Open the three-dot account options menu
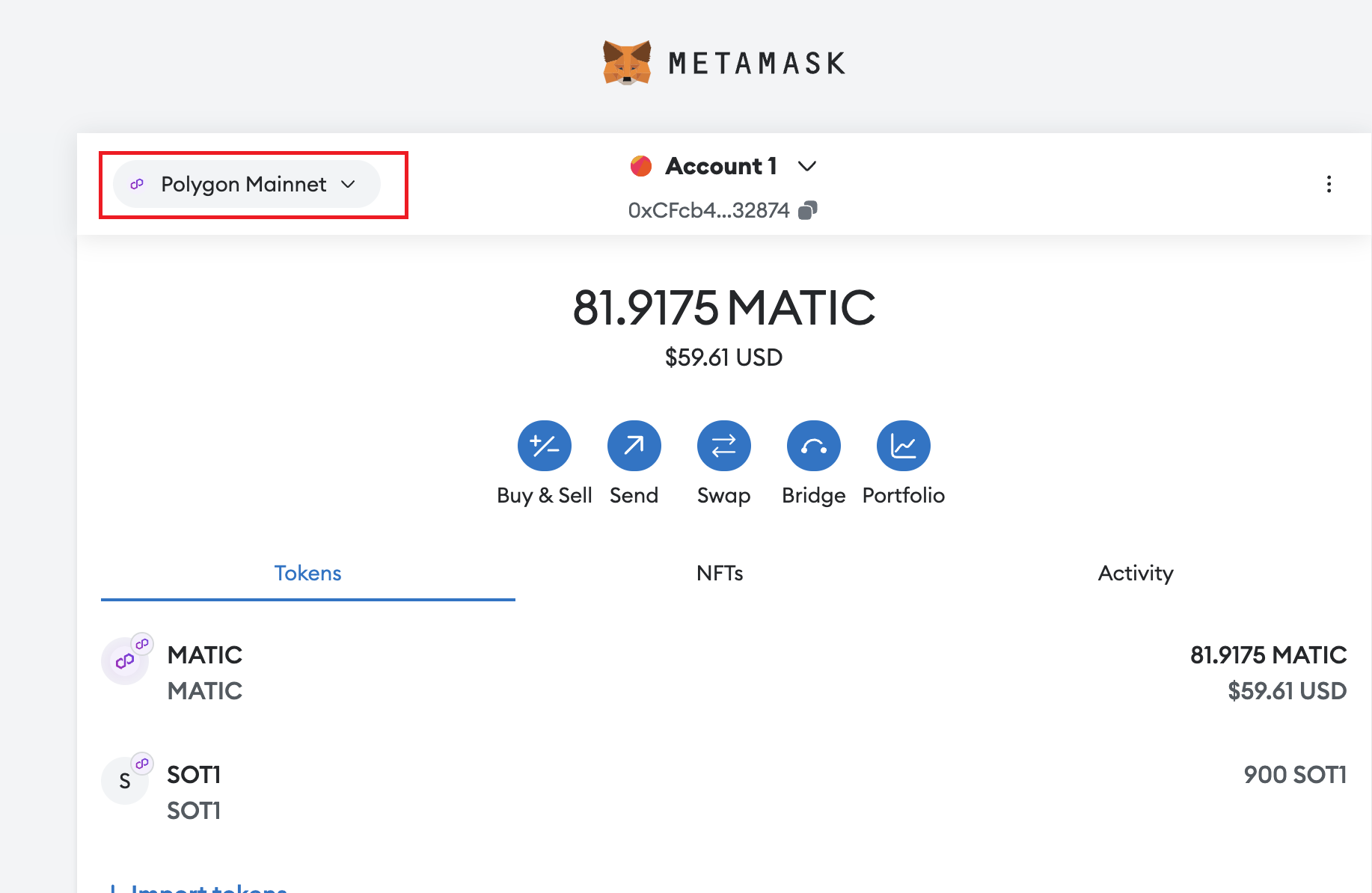Viewport: 1372px width, 893px height. click(1329, 184)
